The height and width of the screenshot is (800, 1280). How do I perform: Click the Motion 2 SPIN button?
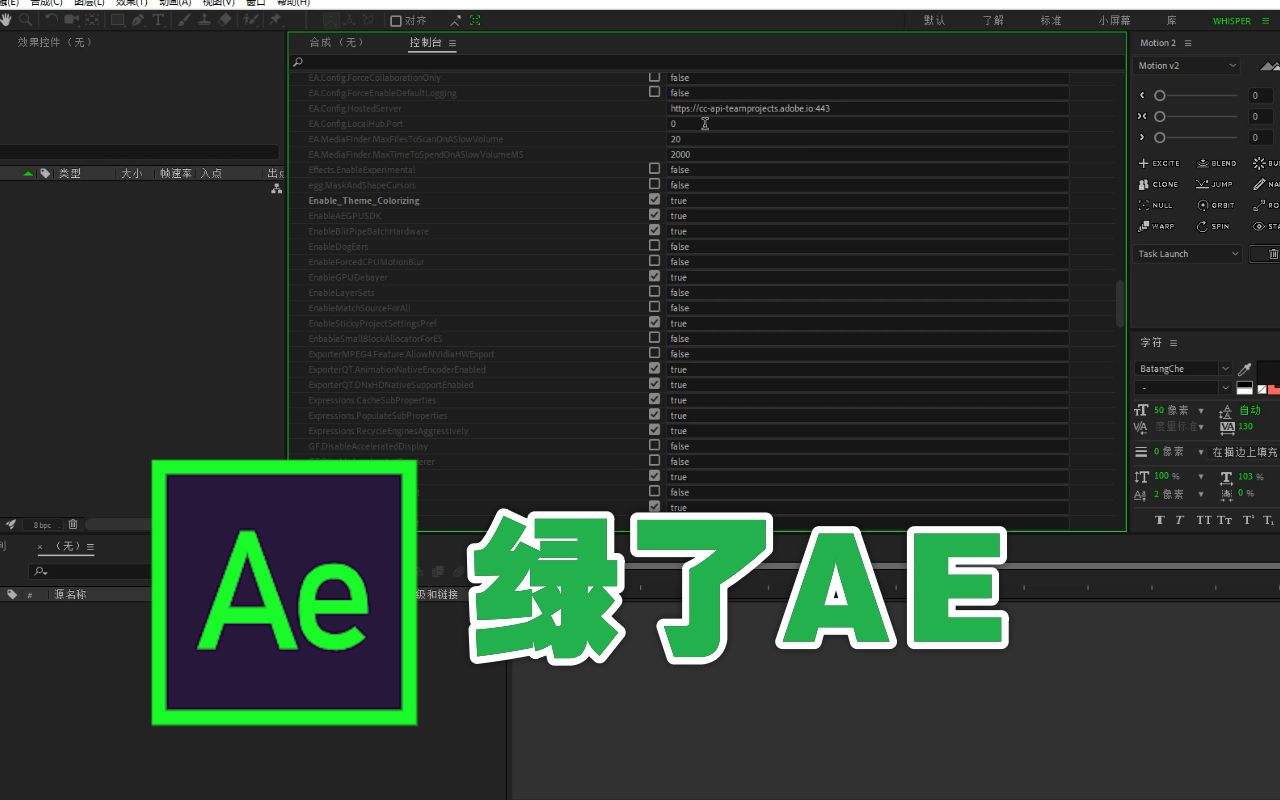pos(1214,226)
